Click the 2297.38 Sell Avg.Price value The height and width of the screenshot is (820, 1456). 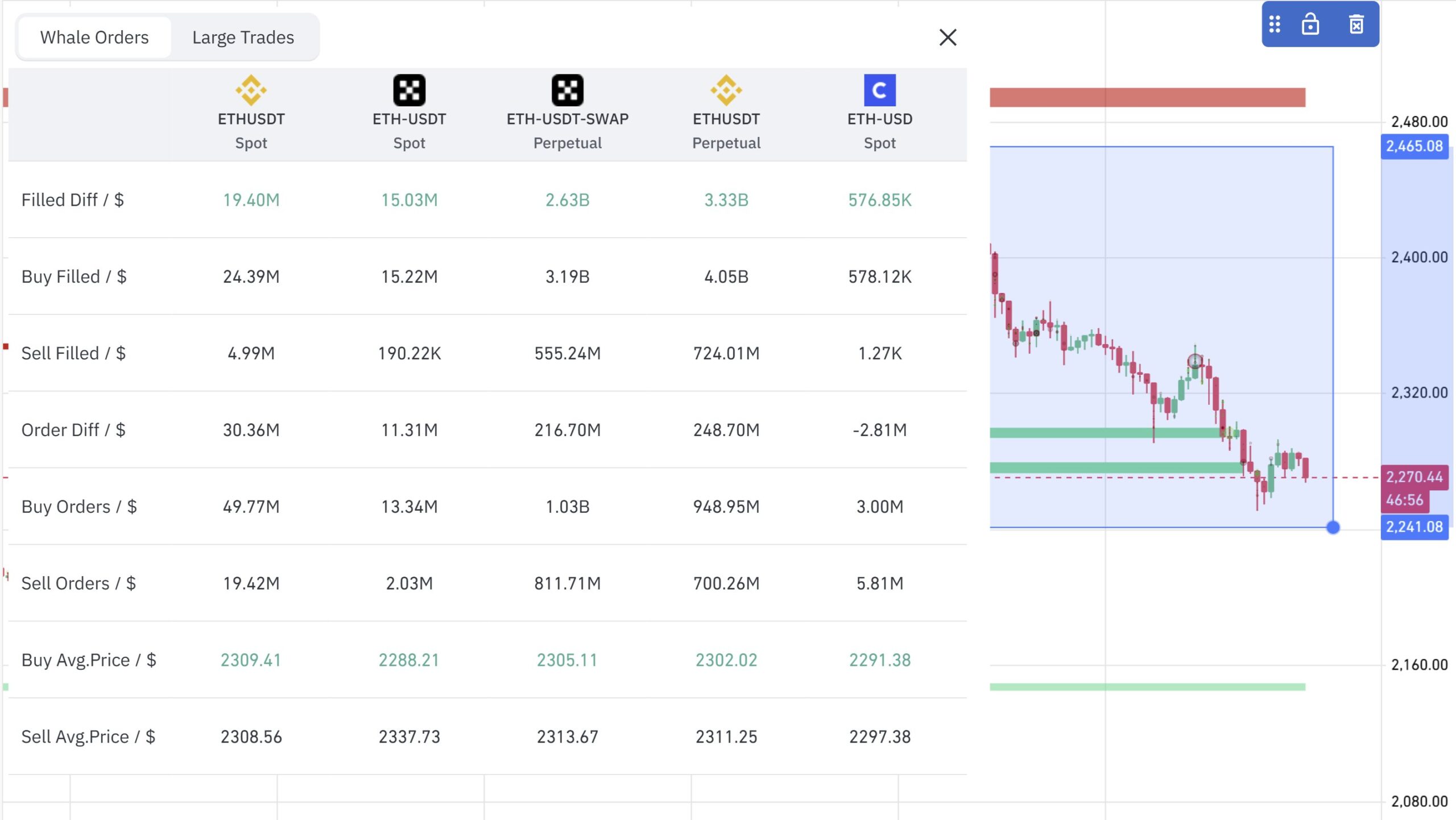pos(880,737)
